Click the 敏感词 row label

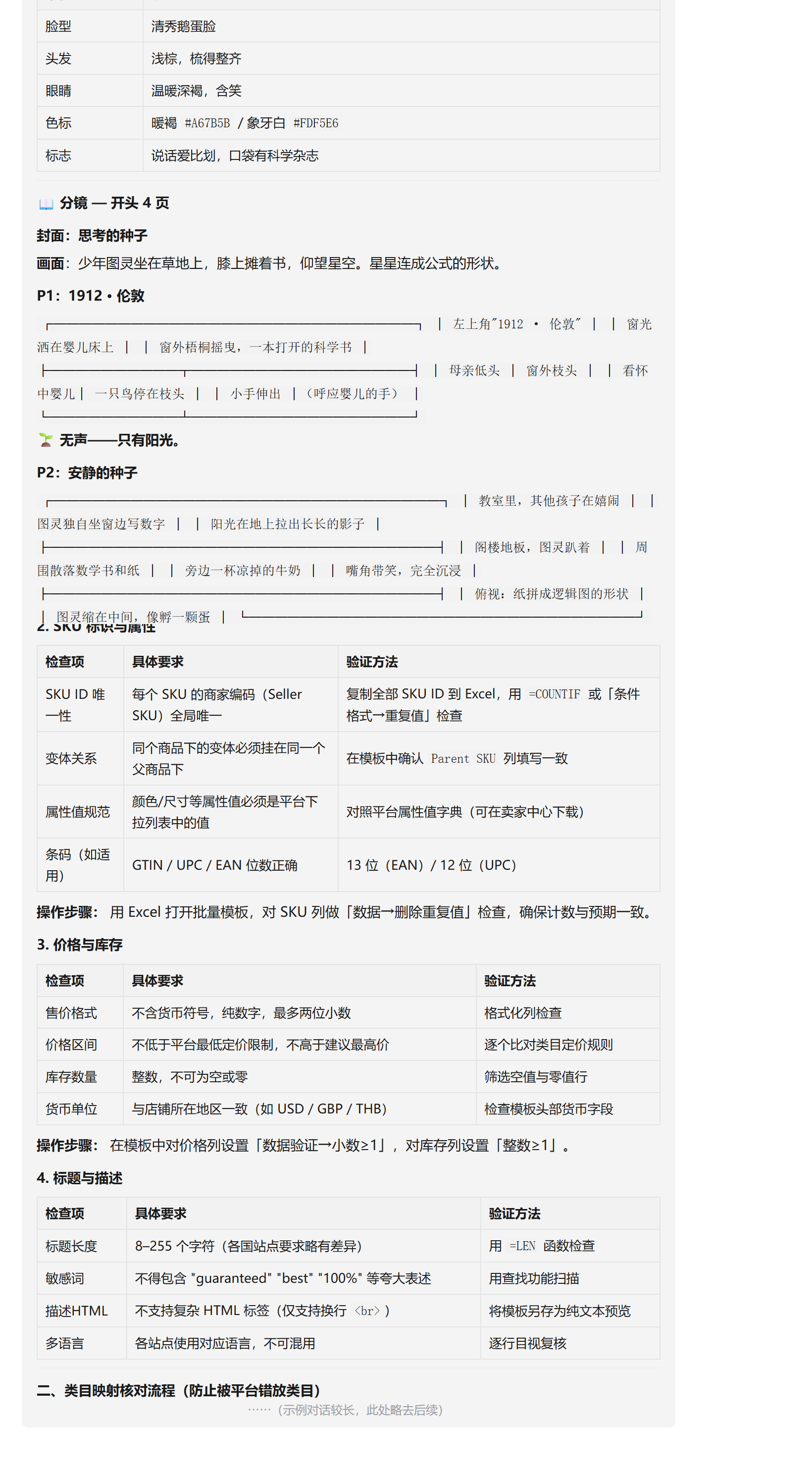click(x=82, y=1278)
